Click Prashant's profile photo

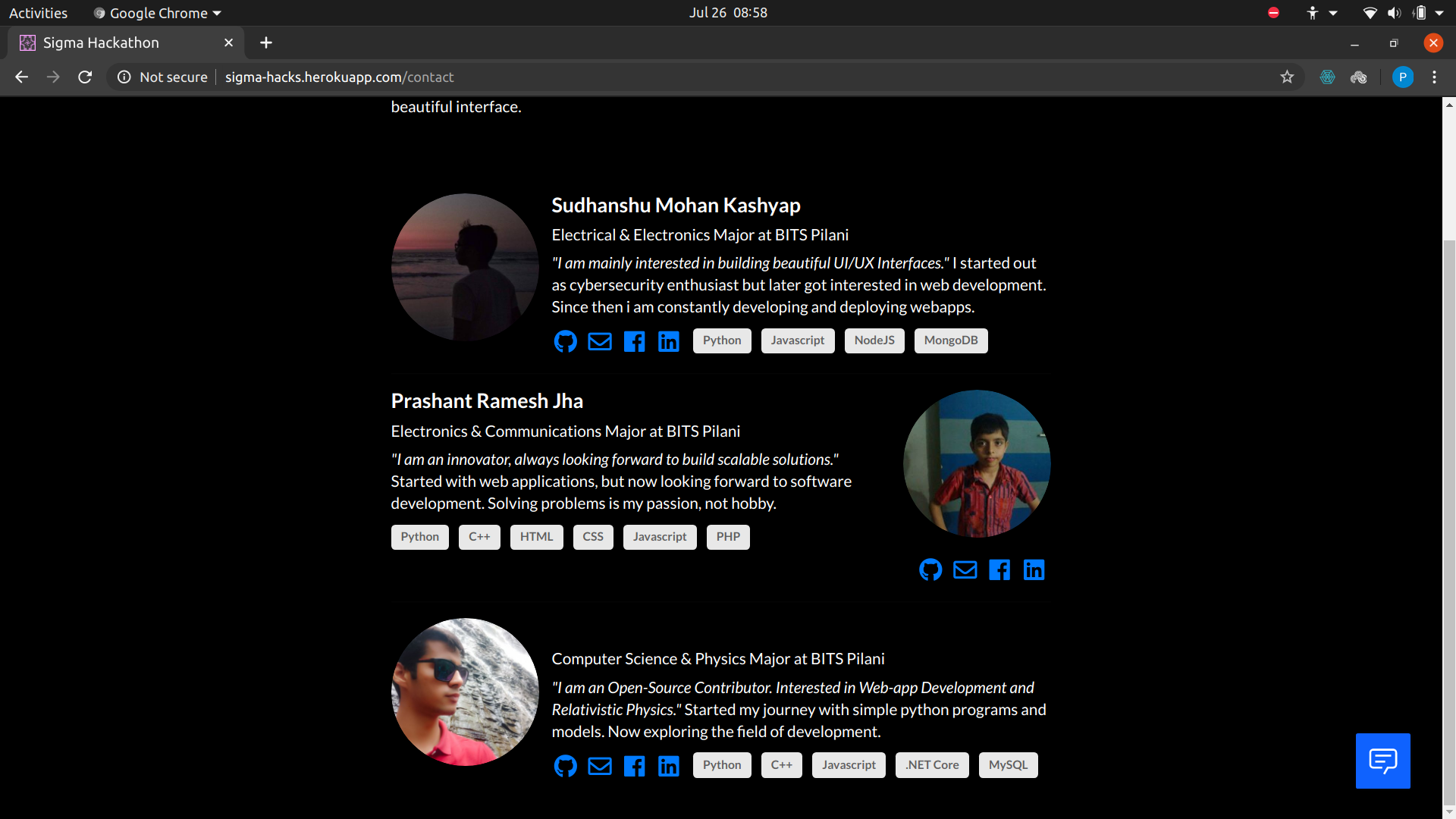(977, 463)
